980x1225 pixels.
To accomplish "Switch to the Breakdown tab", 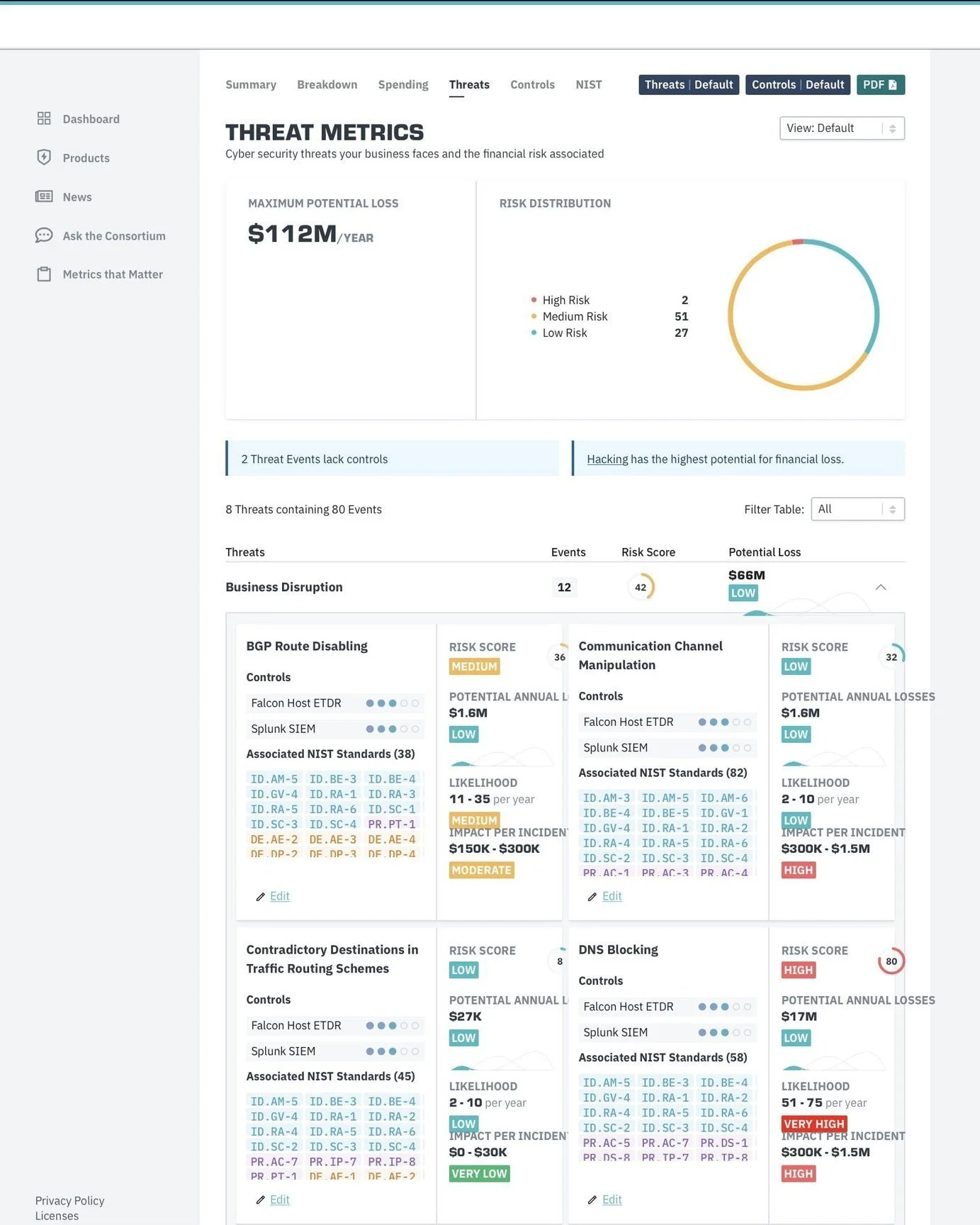I will (x=327, y=84).
